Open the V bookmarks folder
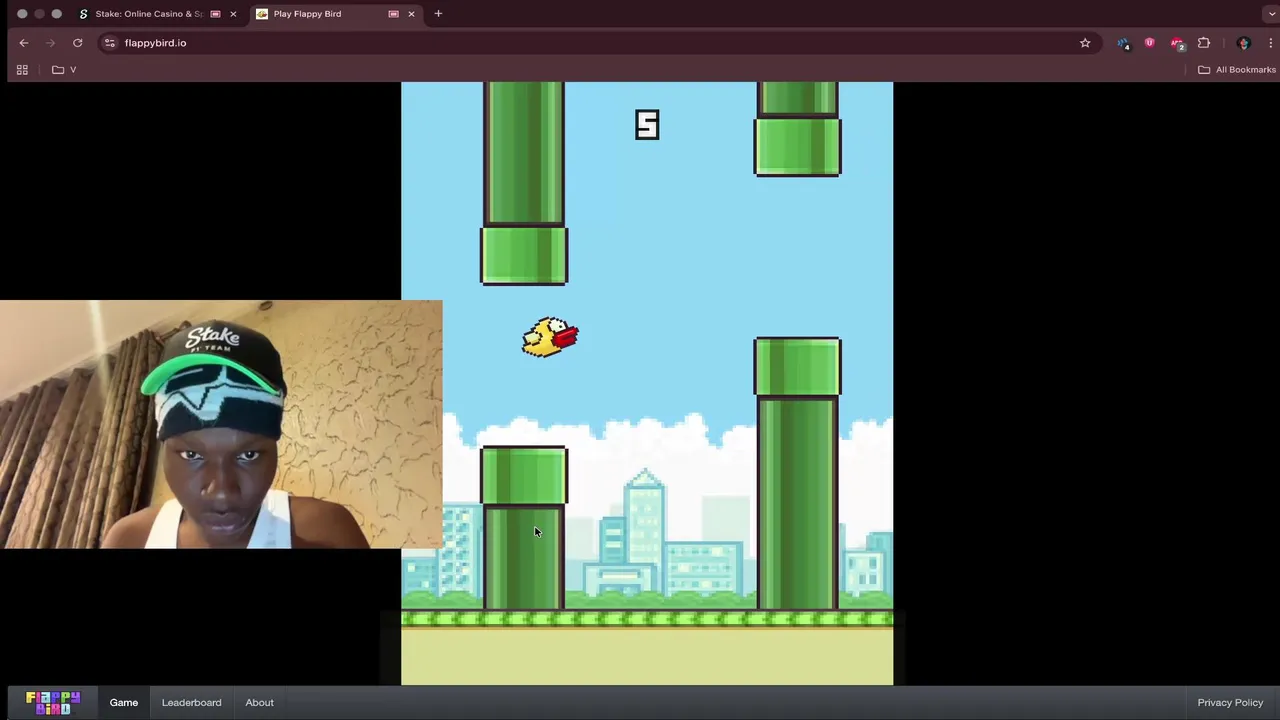1280x720 pixels. 65,70
